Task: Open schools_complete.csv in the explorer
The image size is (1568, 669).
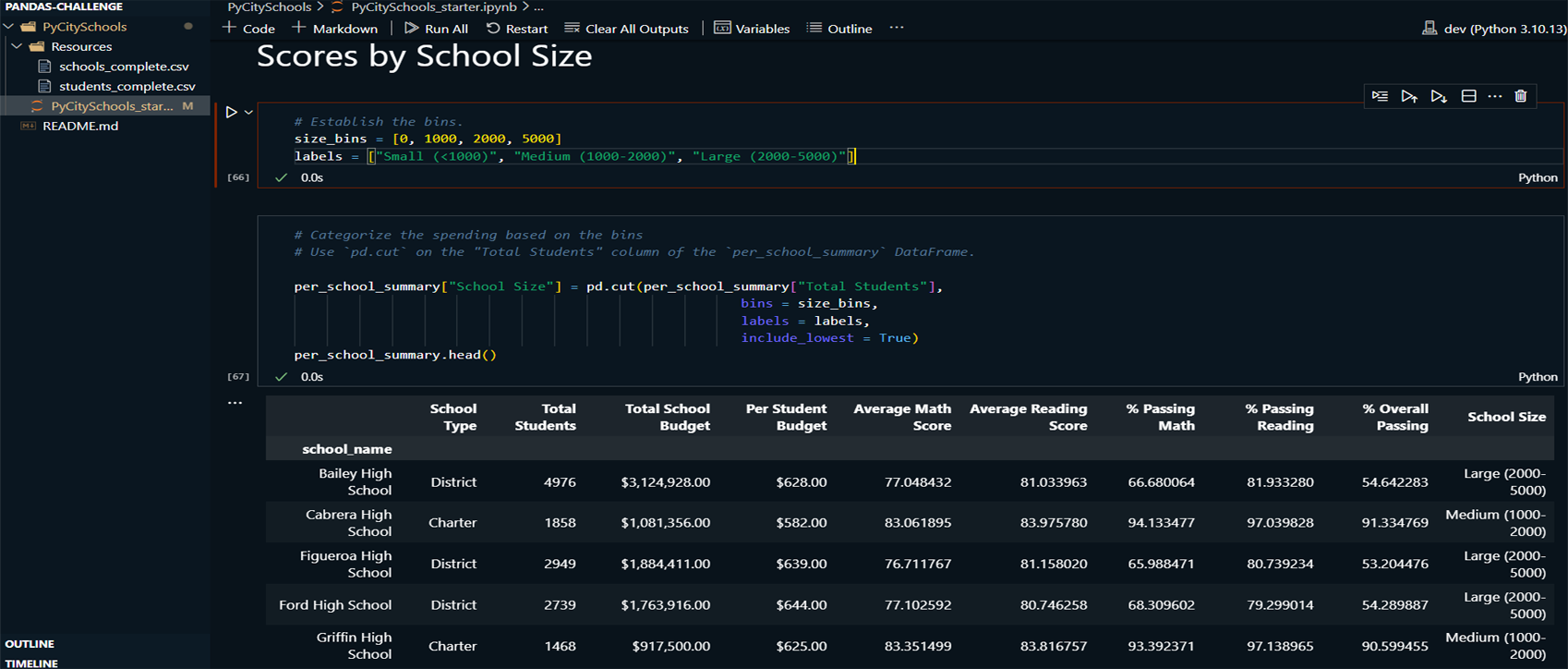Action: [x=124, y=67]
